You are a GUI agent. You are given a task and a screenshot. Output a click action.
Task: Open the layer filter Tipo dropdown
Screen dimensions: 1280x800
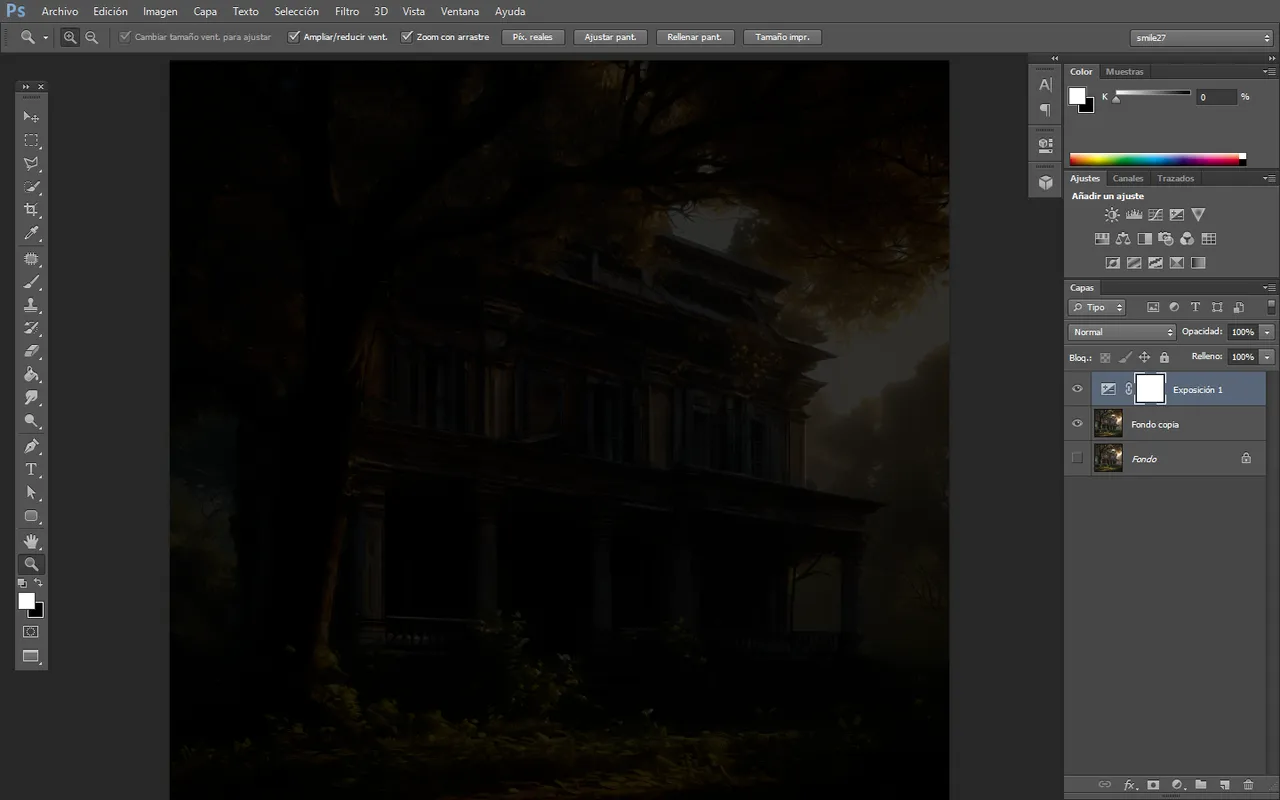click(1097, 307)
